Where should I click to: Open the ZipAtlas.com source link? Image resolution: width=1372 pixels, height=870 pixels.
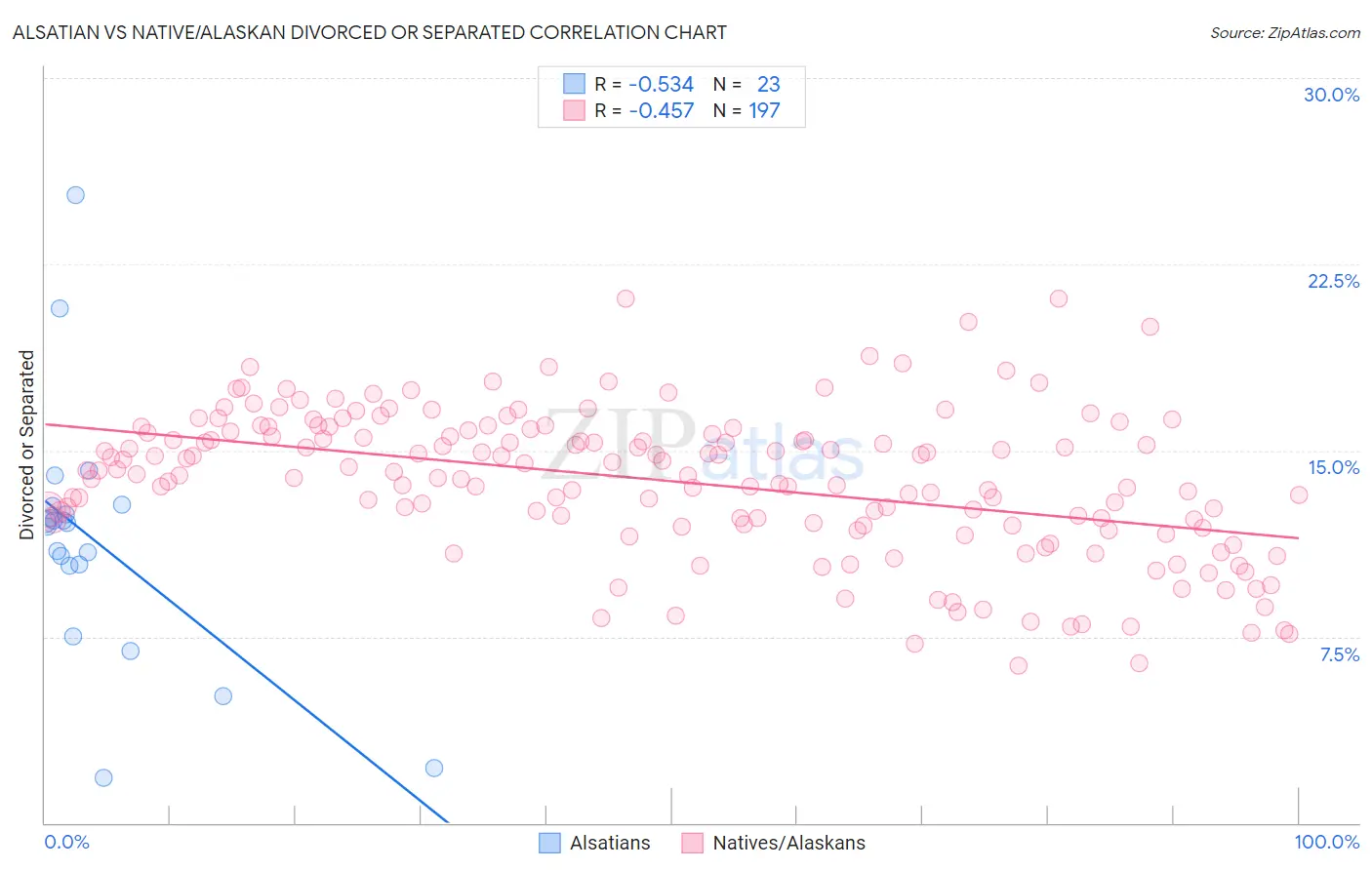[x=1285, y=33]
